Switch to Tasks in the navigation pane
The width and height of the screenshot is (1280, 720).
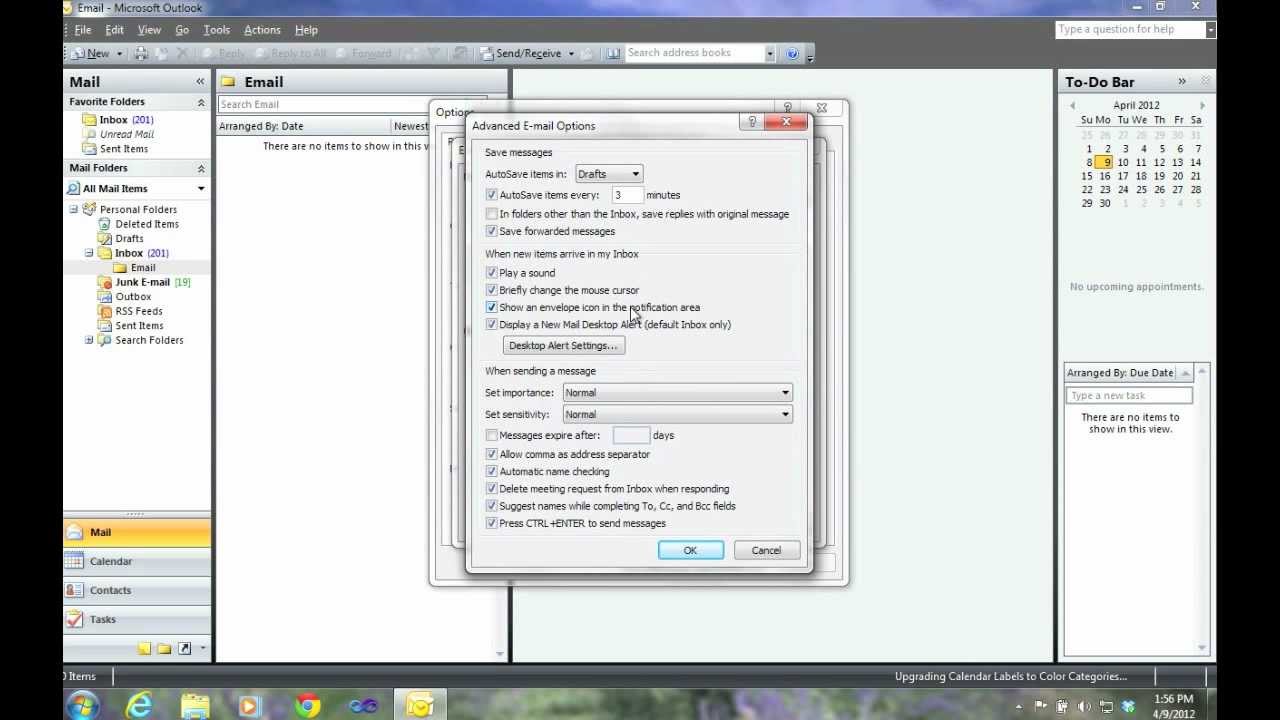137,619
